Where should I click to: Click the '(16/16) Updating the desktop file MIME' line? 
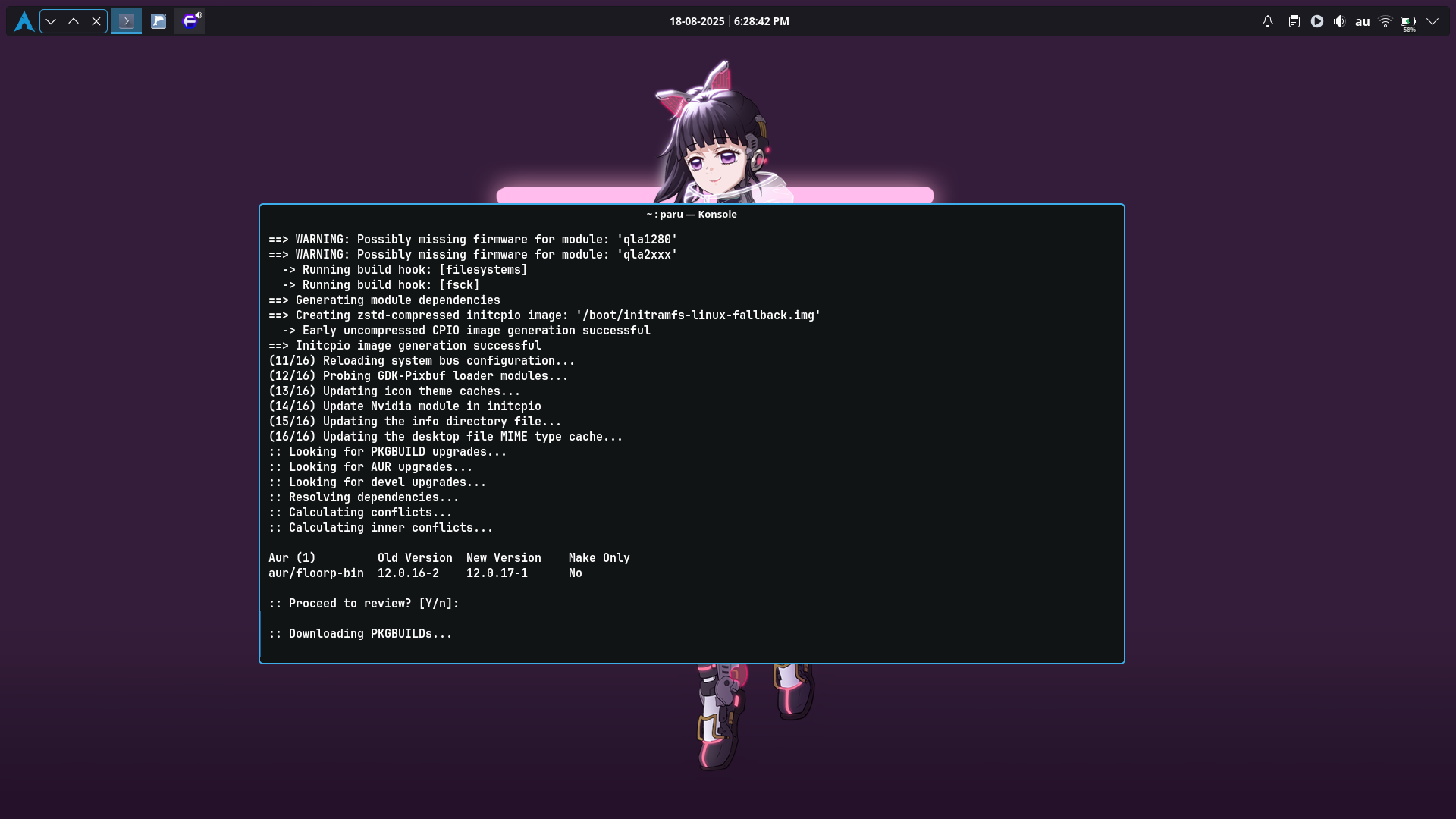[446, 437]
